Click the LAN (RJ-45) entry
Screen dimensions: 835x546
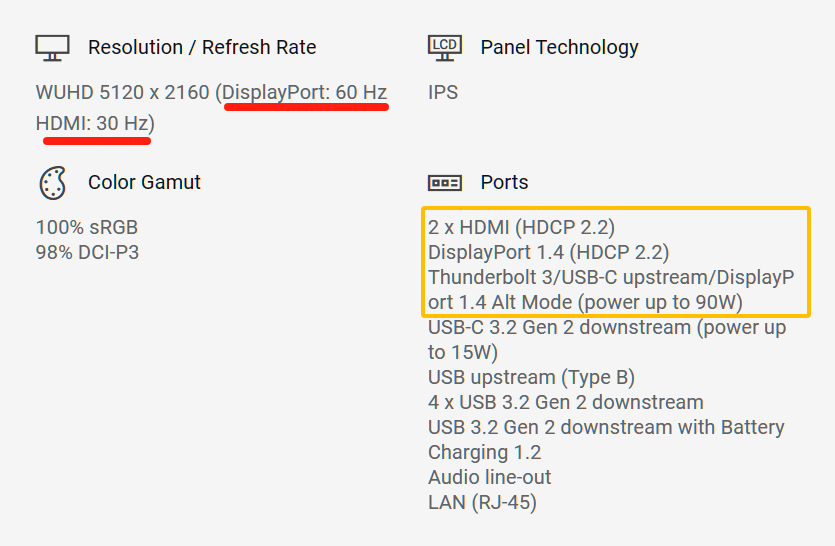coord(482,502)
